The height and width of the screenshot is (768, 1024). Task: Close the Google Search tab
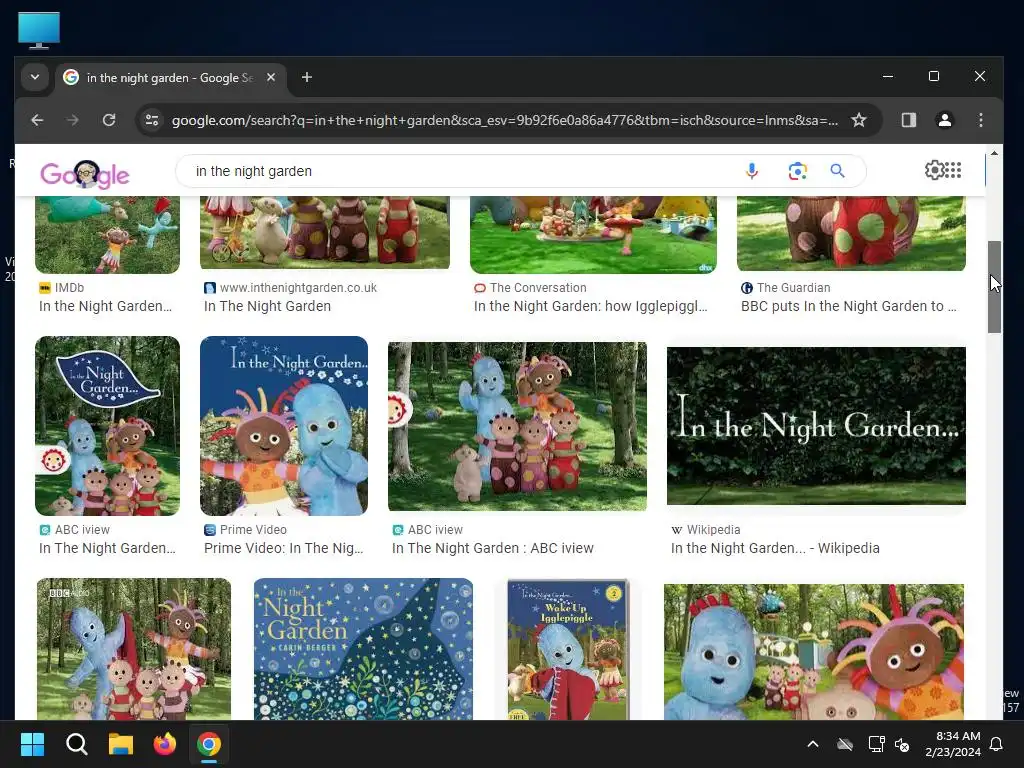pos(271,77)
